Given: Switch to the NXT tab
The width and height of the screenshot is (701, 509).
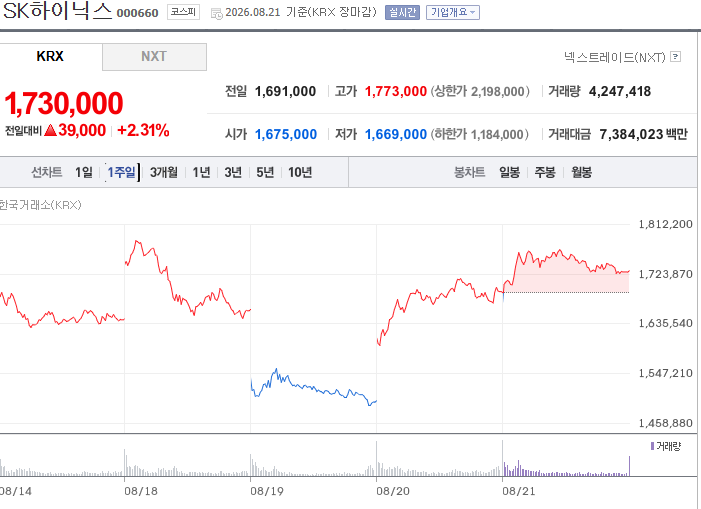Looking at the screenshot, I should point(154,57).
